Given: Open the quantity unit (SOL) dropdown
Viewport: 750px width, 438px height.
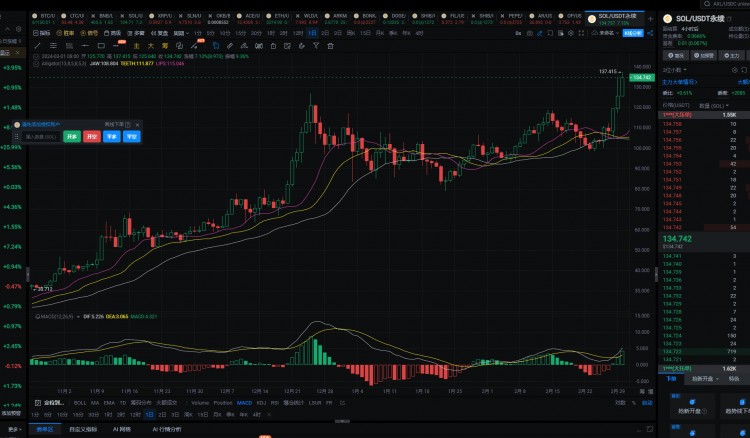Looking at the screenshot, I should [x=714, y=106].
